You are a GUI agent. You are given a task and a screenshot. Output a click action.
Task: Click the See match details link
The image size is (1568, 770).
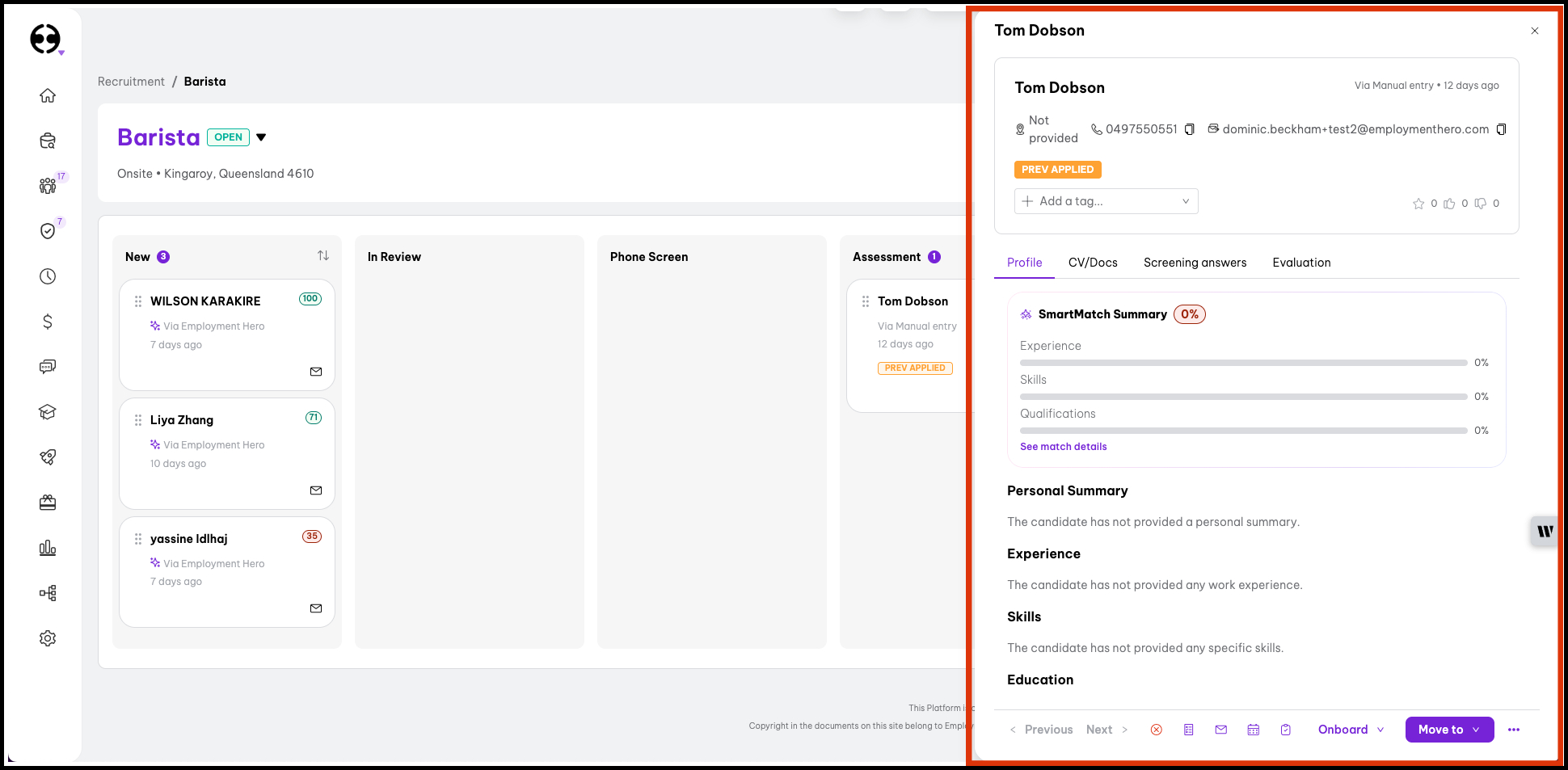pyautogui.click(x=1063, y=447)
